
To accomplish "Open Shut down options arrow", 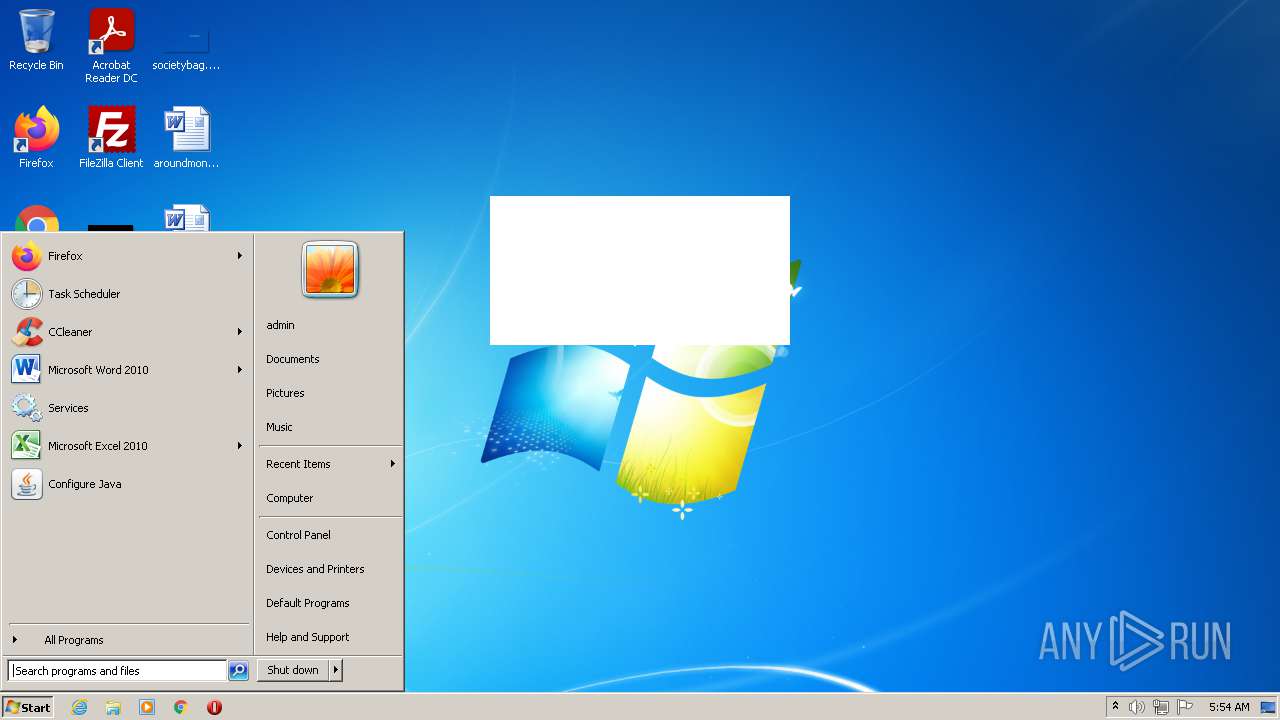I will (x=336, y=670).
